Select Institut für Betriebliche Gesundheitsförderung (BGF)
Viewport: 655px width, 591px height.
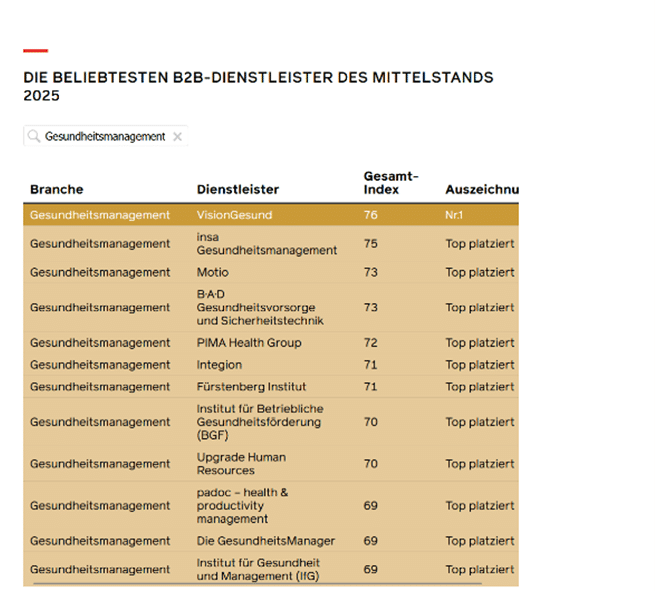[x=260, y=422]
